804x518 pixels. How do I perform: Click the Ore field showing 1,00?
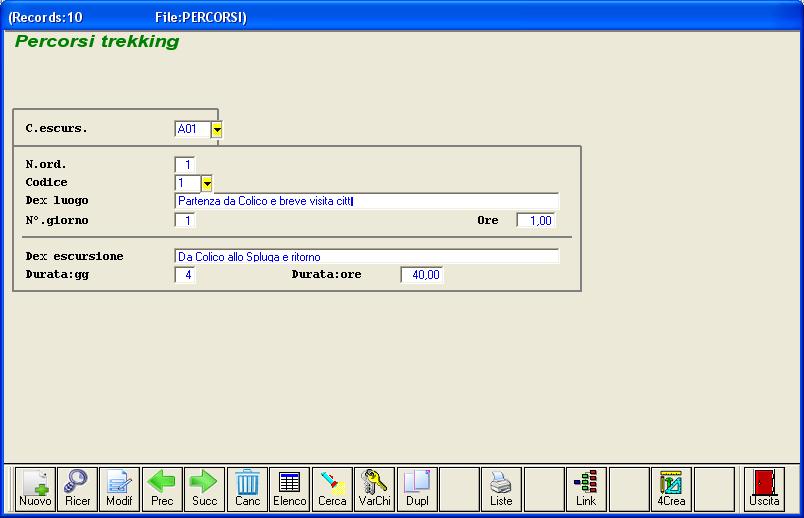pyautogui.click(x=536, y=221)
